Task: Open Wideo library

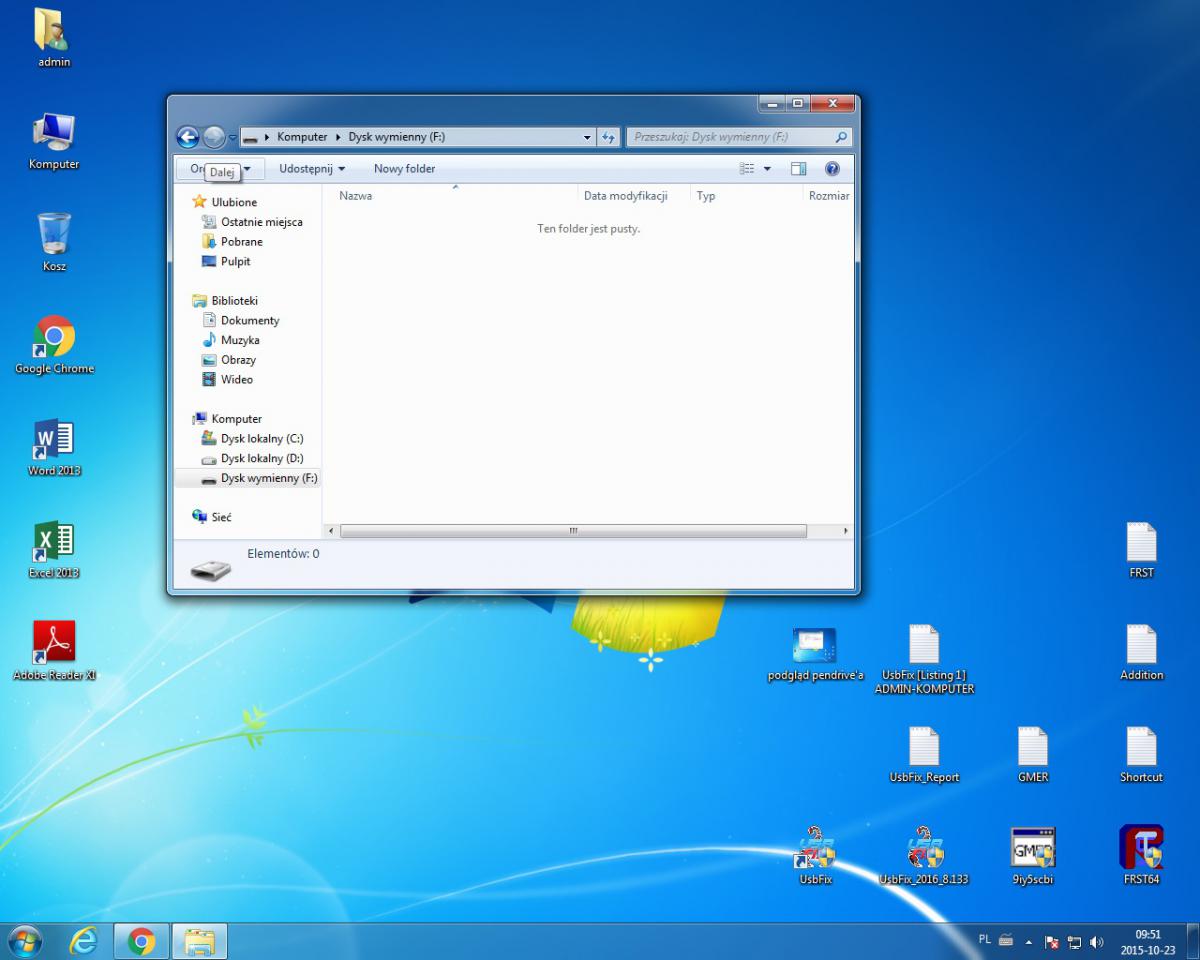Action: [237, 379]
